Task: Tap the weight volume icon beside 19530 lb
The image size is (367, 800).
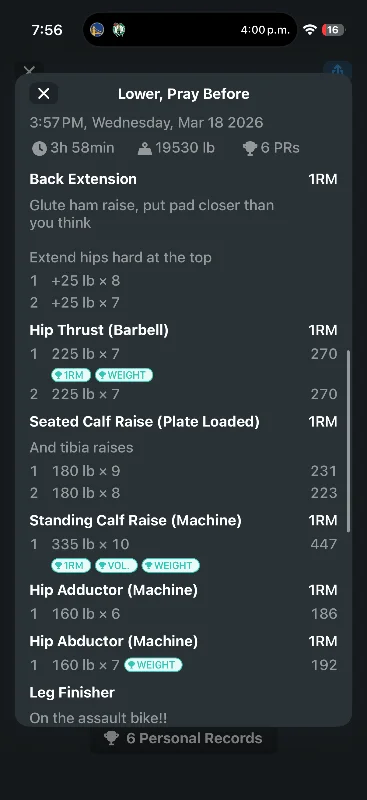Action: tap(145, 148)
